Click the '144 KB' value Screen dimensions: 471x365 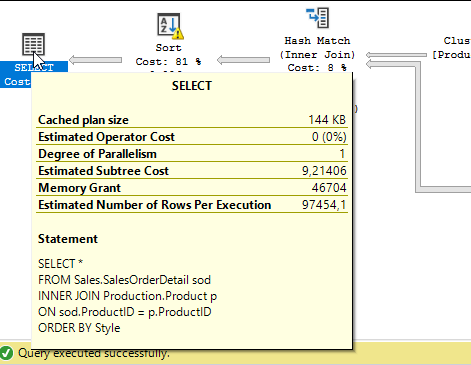pyautogui.click(x=327, y=120)
